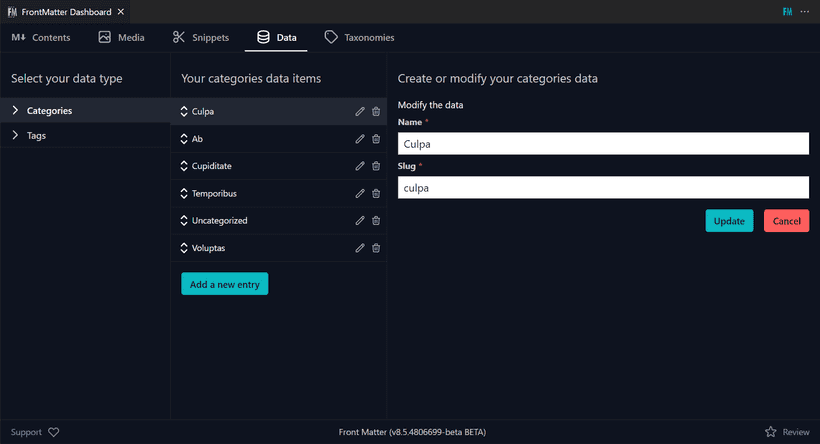
Task: Focus the Slug input field
Action: pos(603,187)
